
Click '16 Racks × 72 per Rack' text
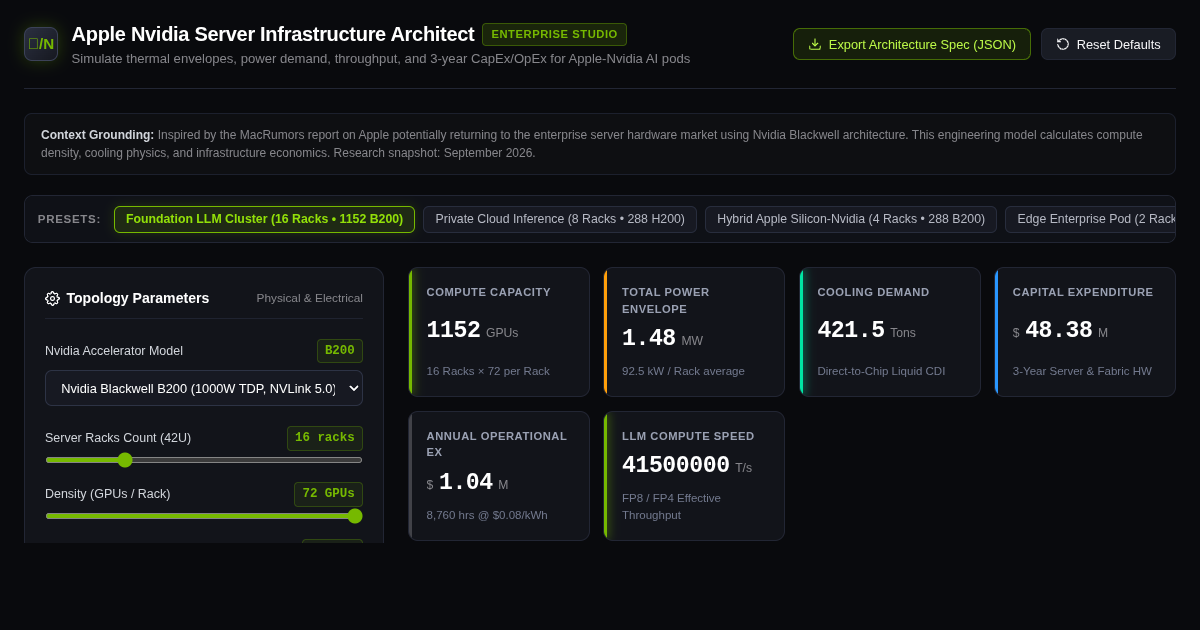[x=488, y=371]
